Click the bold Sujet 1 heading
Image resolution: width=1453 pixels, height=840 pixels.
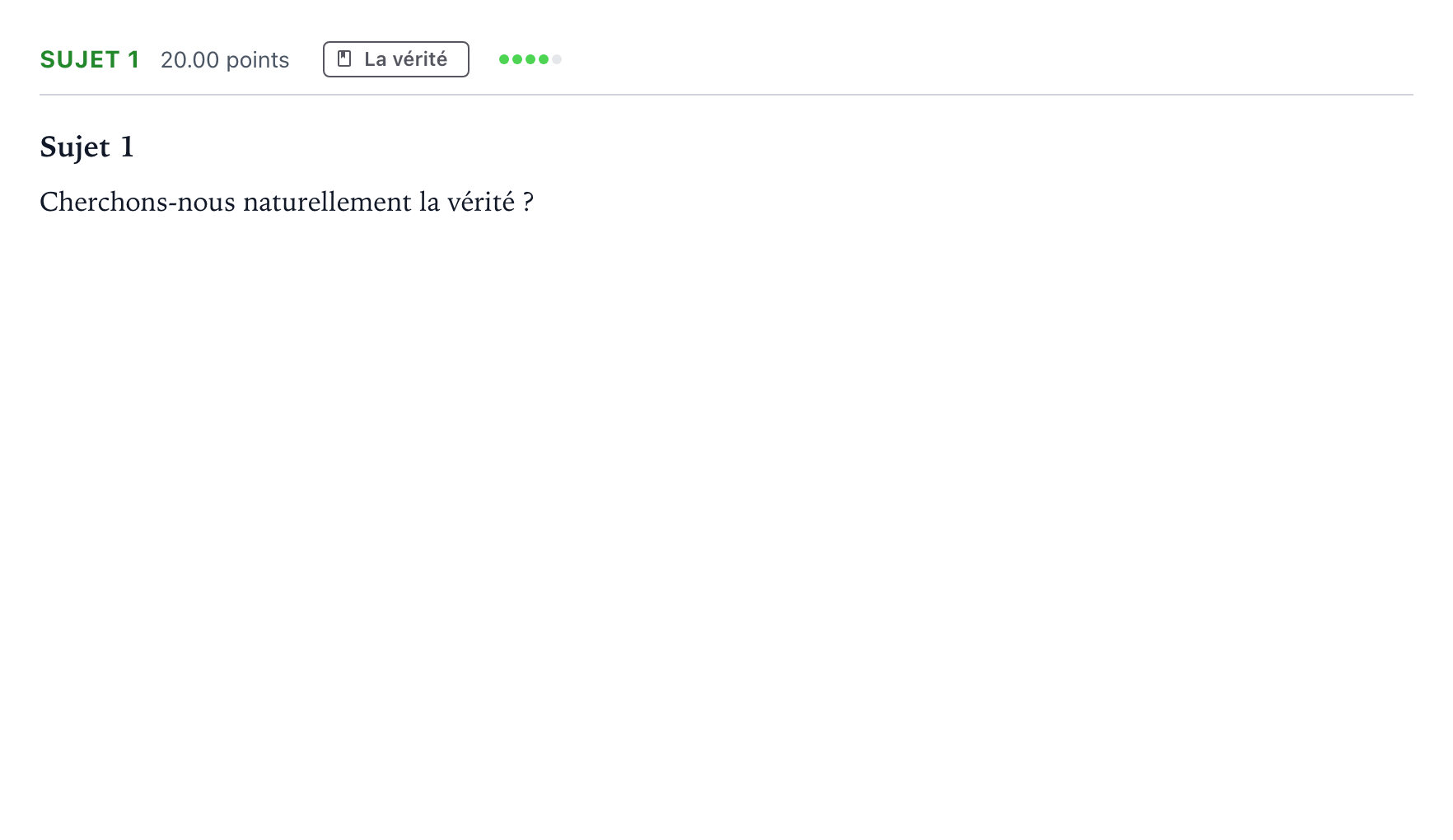(86, 147)
